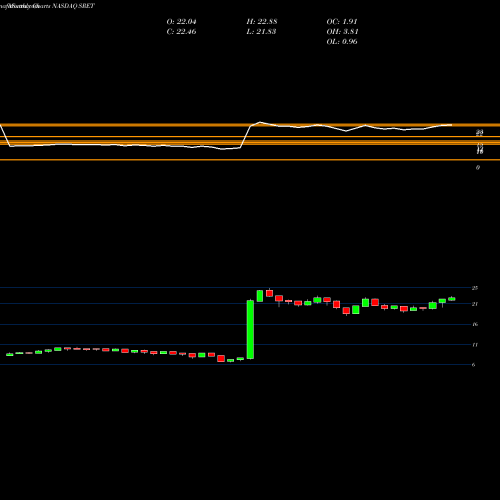Select the close value C: 22.46

(x=181, y=32)
